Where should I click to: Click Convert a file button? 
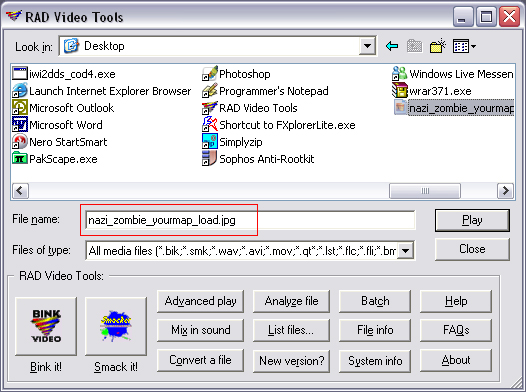point(201,360)
